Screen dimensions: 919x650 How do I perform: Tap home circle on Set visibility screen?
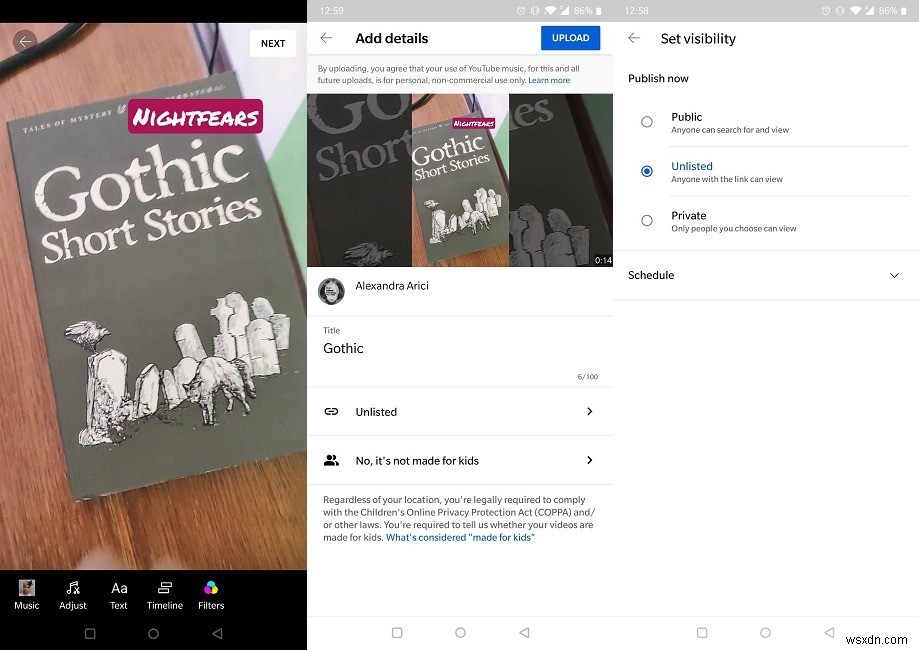pyautogui.click(x=765, y=633)
